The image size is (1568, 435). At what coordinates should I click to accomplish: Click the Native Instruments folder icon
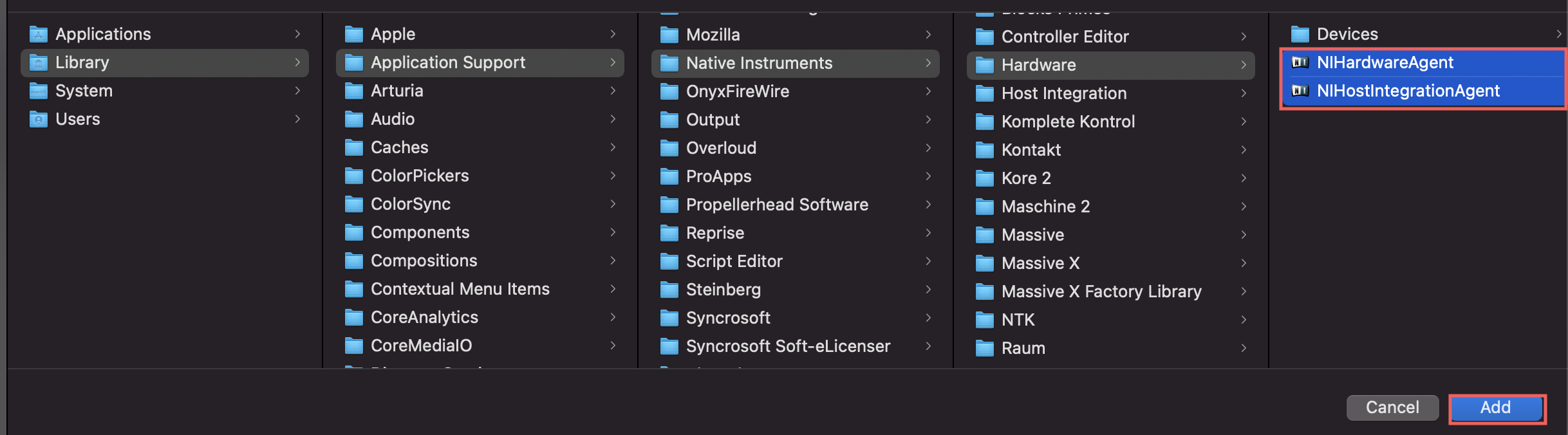(669, 63)
